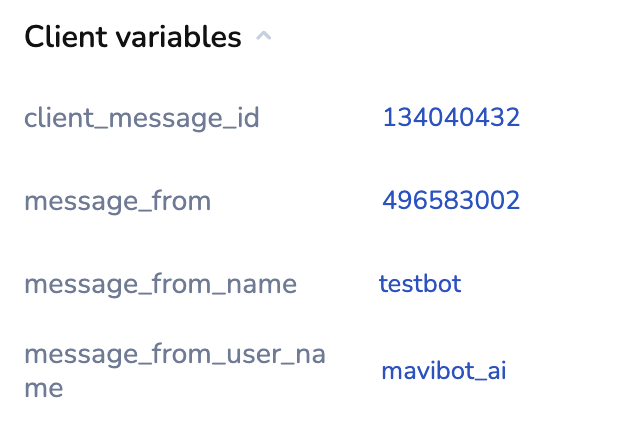Screen dimensions: 620x426
Task: Click the blue text beside message_from_name
Action: (420, 284)
